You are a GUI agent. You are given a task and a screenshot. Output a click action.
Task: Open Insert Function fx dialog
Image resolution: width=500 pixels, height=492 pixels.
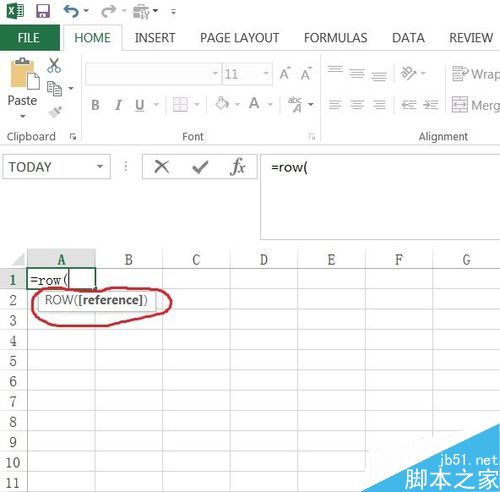pyautogui.click(x=238, y=166)
